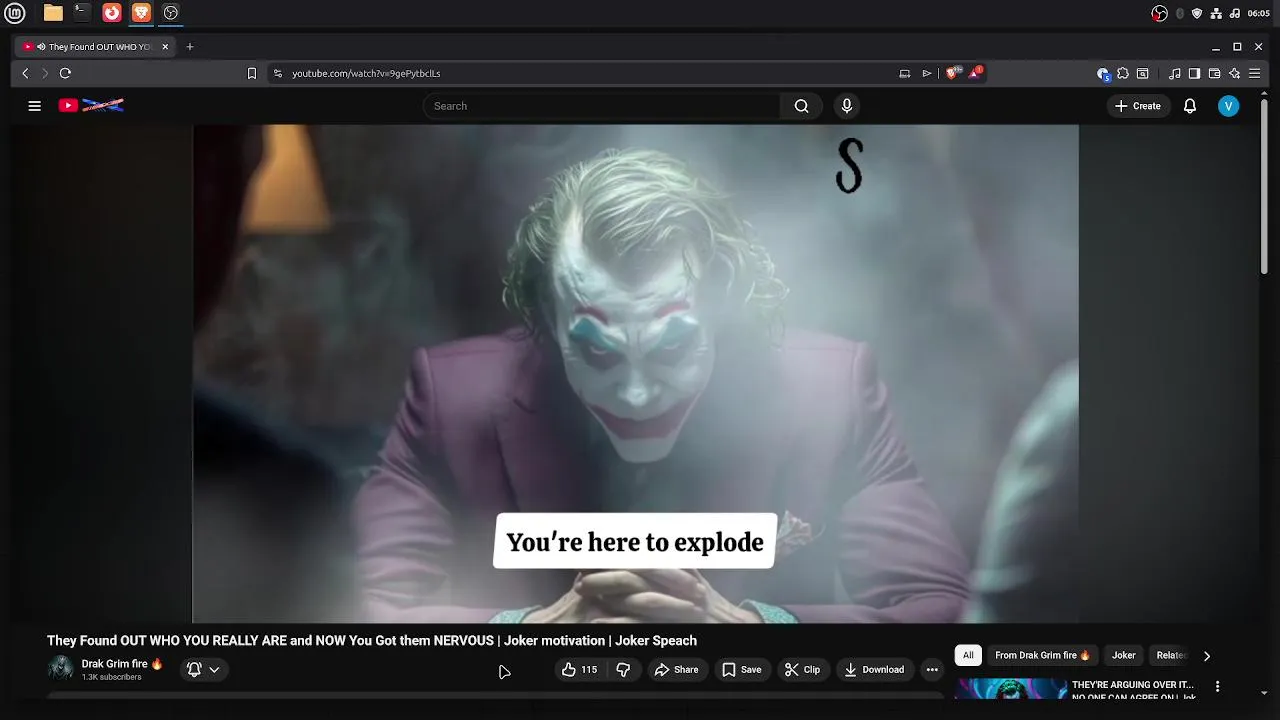The height and width of the screenshot is (720, 1280).
Task: Go to the YouTube home logo
Action: (91, 105)
